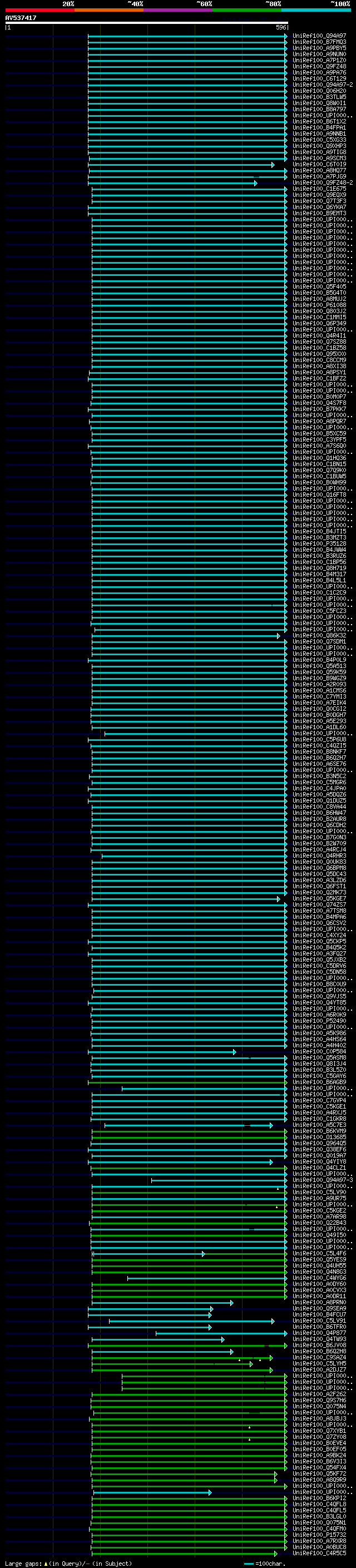Image resolution: width=356 pixels, height=1568 pixels.
Task: Click the UniRef100_A8HQ77 label
Action: click(319, 170)
